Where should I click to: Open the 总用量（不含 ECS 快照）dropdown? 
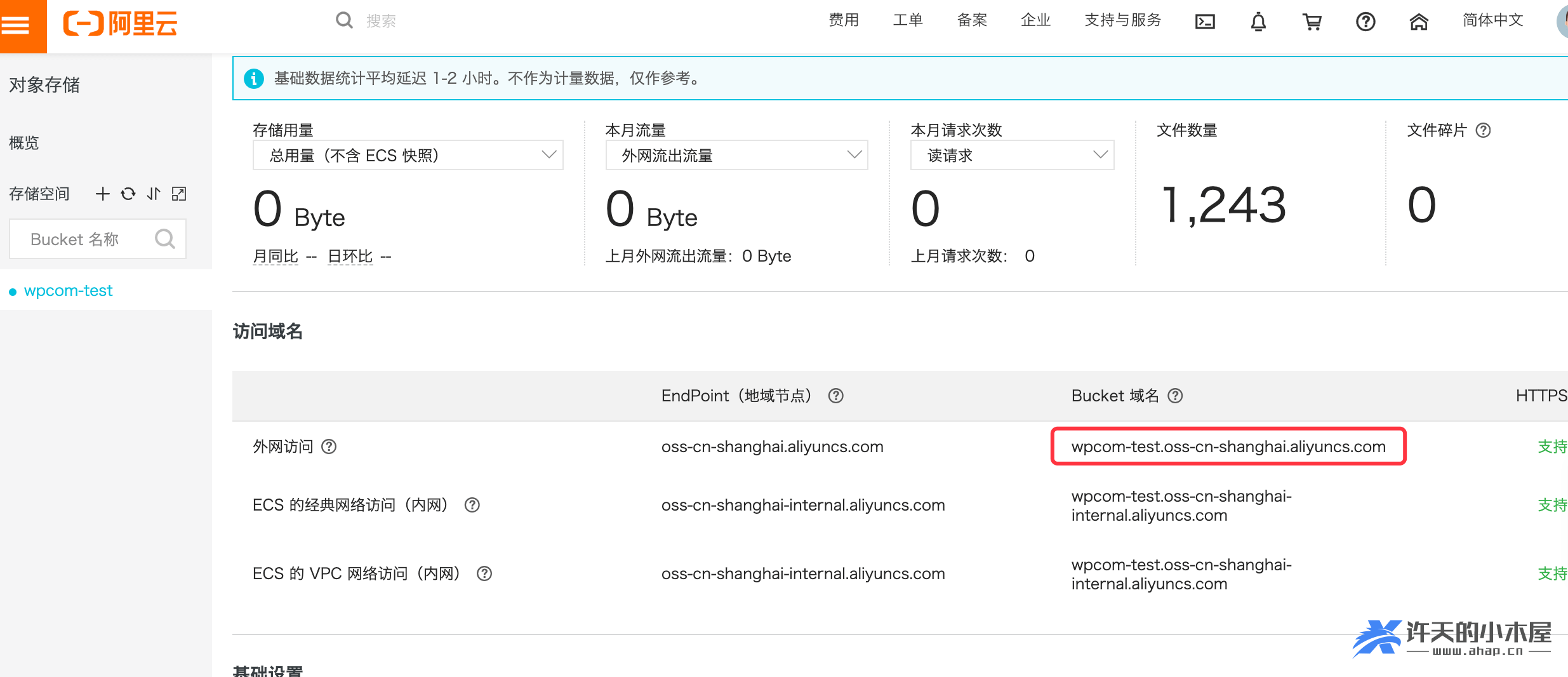click(408, 155)
